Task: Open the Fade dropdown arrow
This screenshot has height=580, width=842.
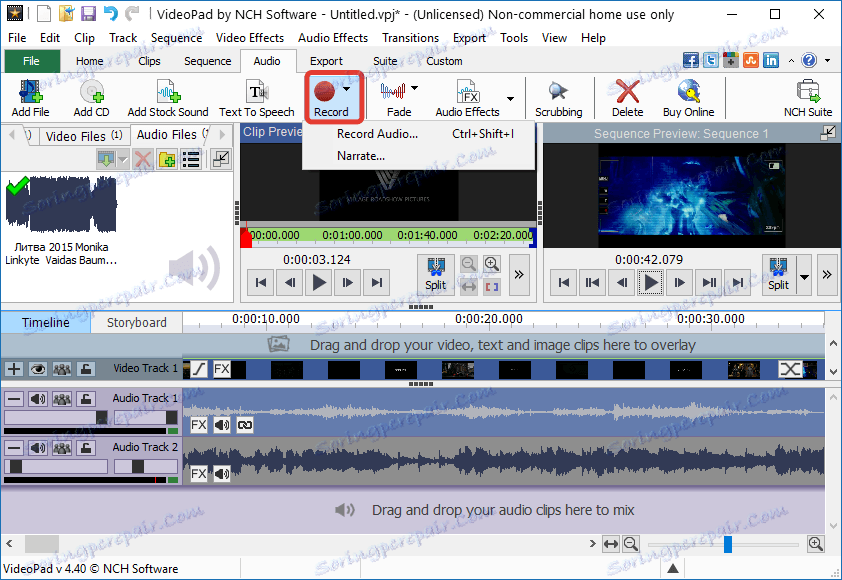Action: click(415, 88)
